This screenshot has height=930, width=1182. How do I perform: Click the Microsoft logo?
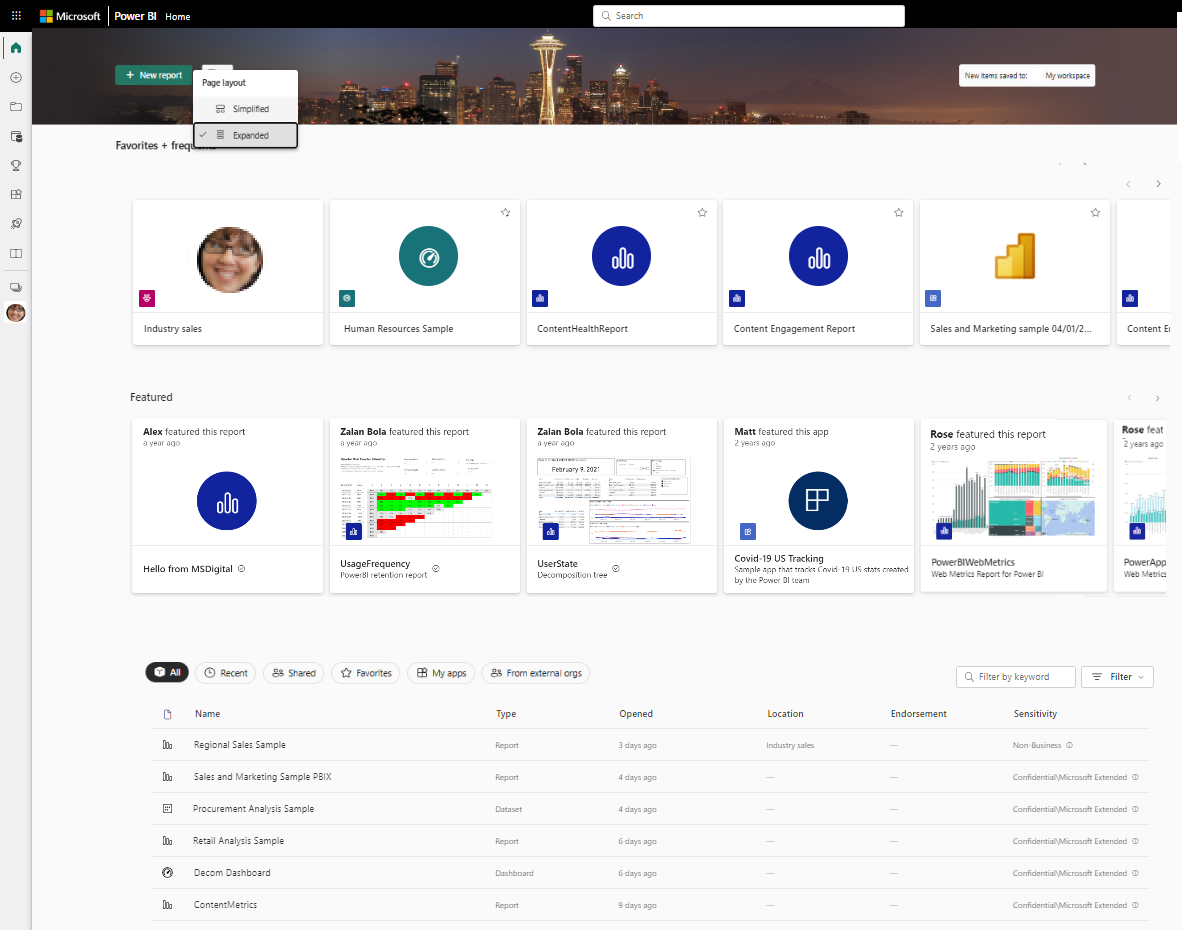coord(69,16)
